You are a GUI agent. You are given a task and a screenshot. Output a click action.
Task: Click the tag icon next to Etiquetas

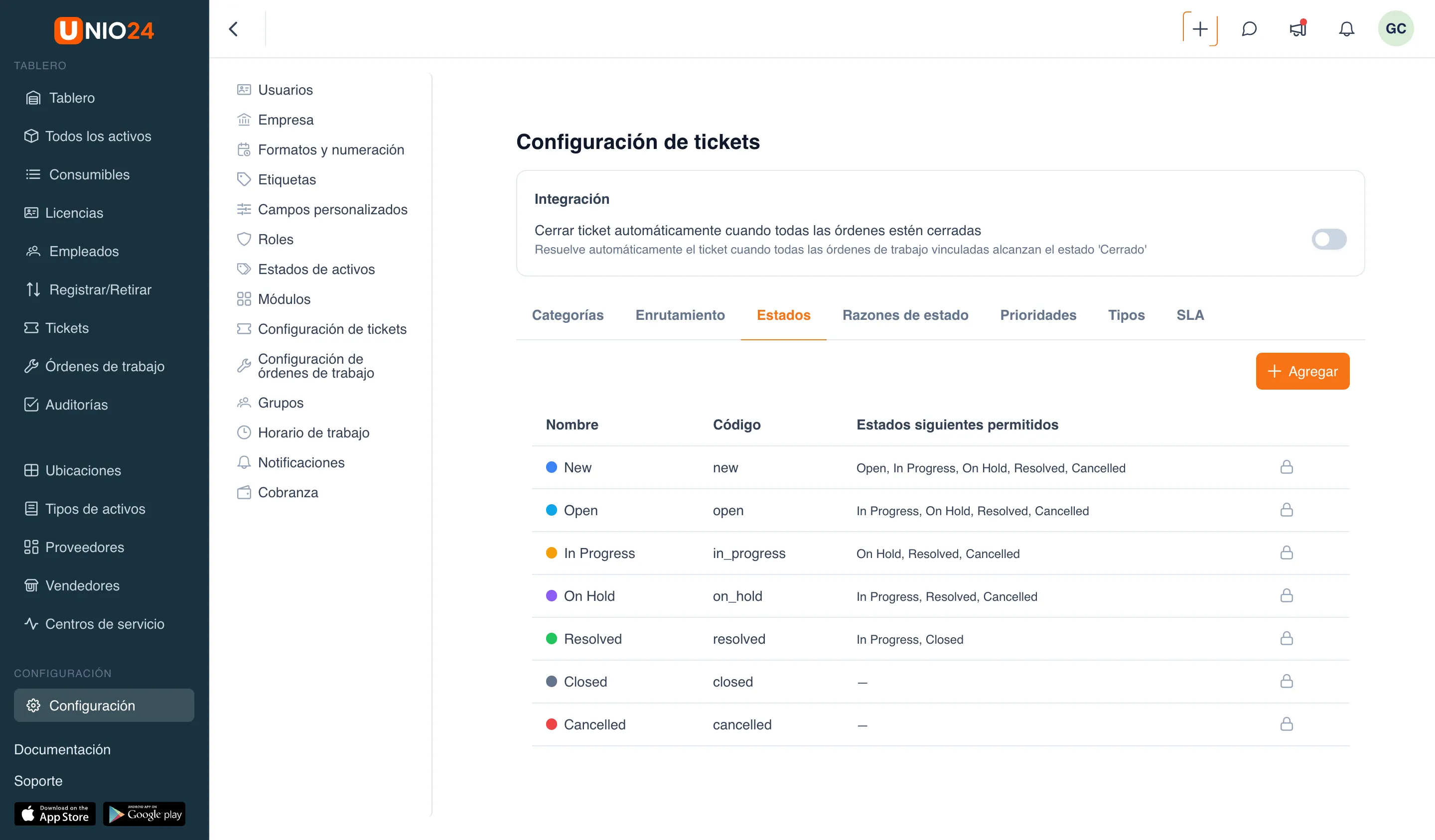pyautogui.click(x=244, y=179)
